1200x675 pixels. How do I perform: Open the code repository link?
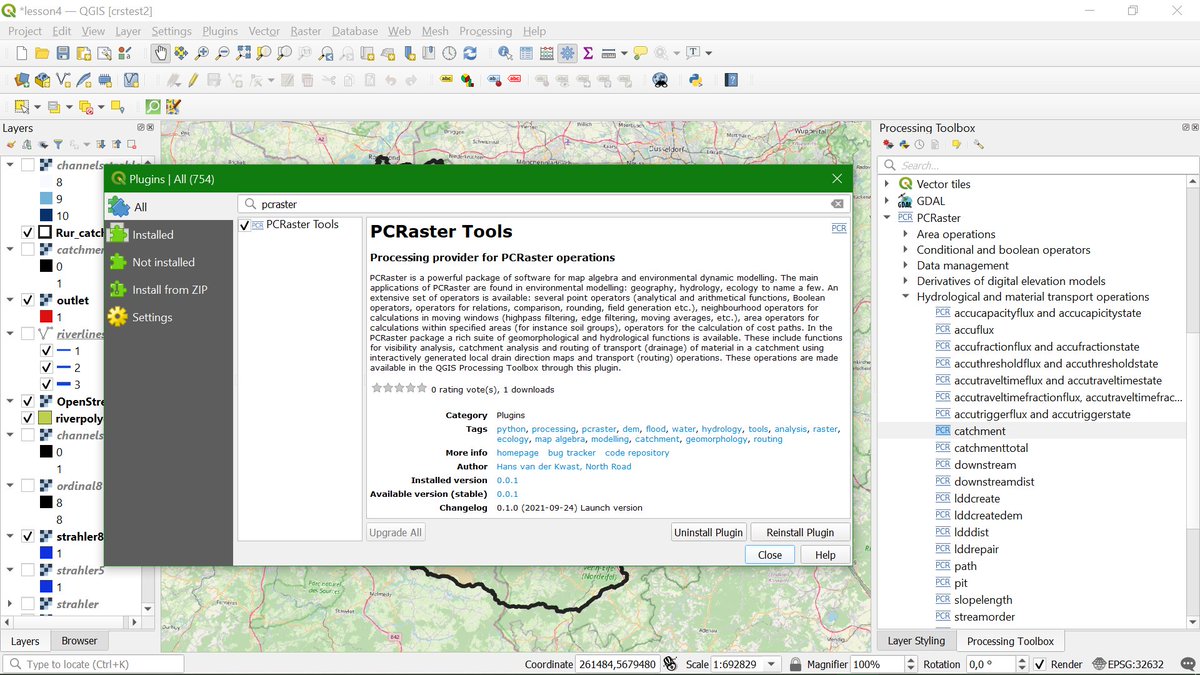[637, 453]
